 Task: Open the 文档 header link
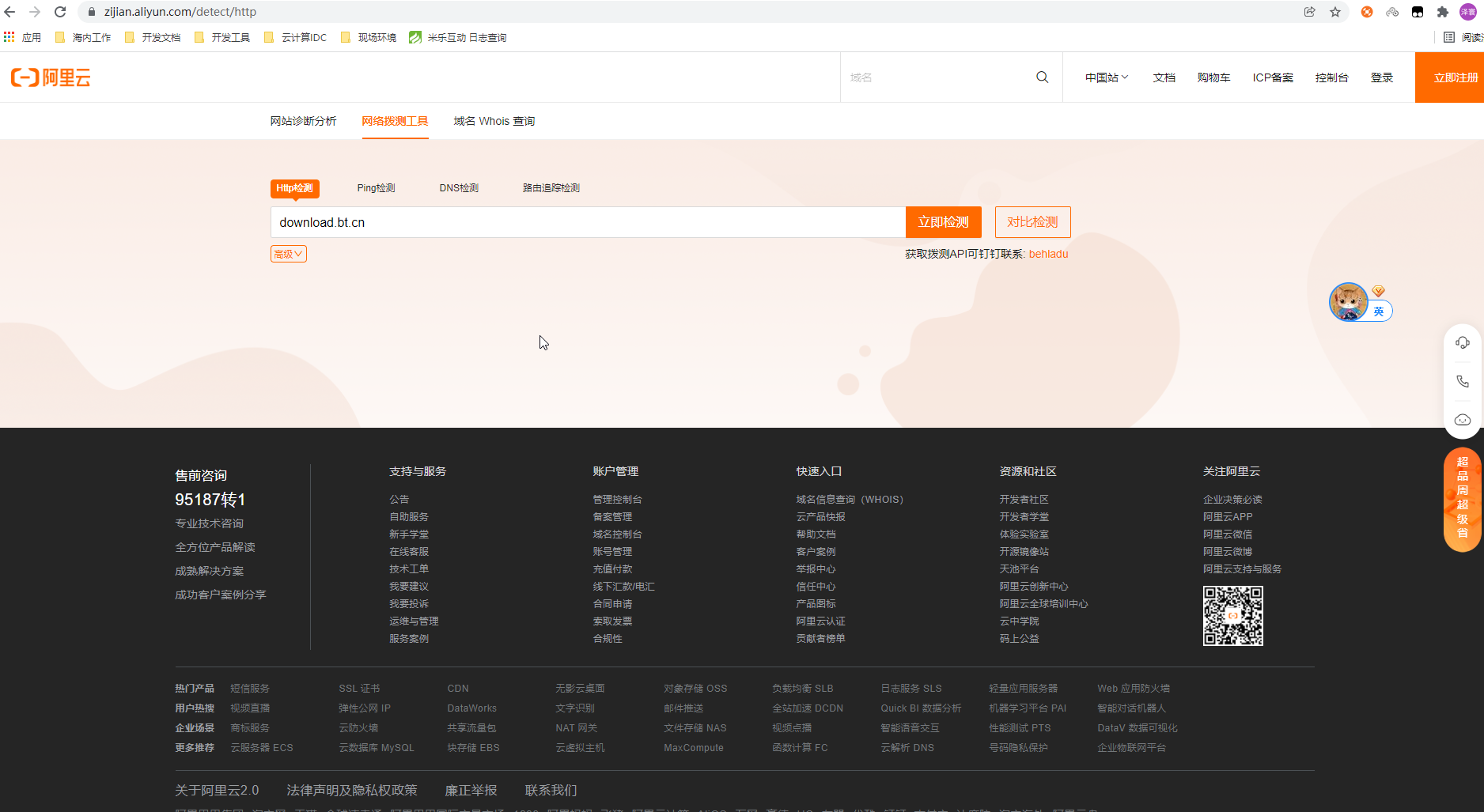[1164, 77]
